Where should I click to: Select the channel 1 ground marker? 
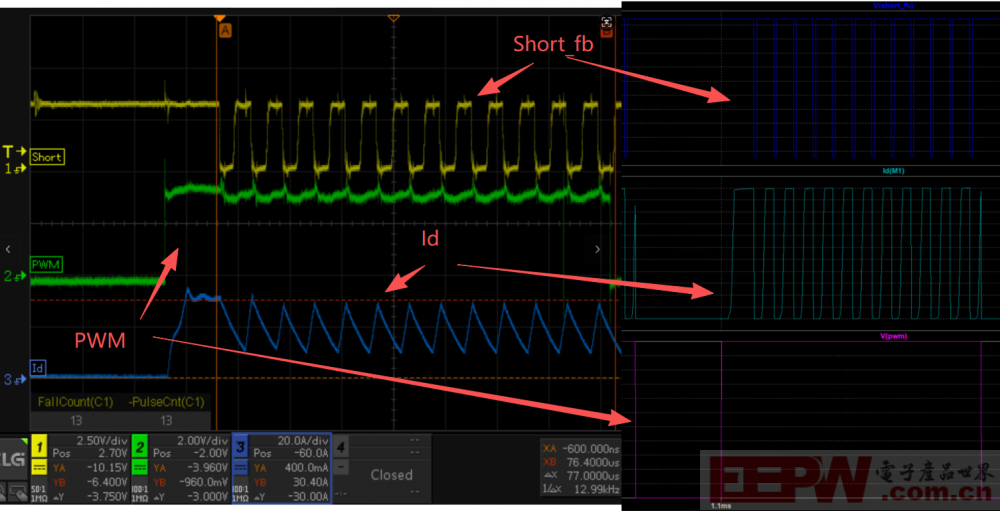(x=10, y=169)
